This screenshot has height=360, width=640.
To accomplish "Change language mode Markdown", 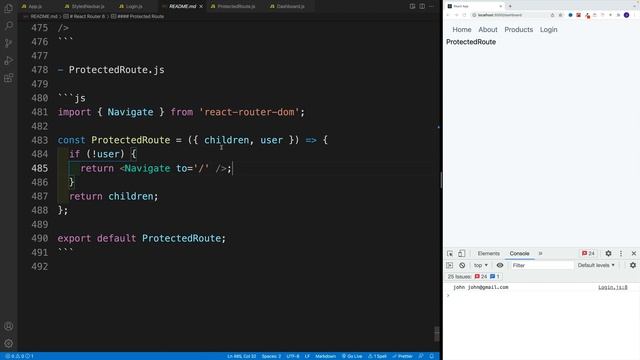I will coord(325,356).
